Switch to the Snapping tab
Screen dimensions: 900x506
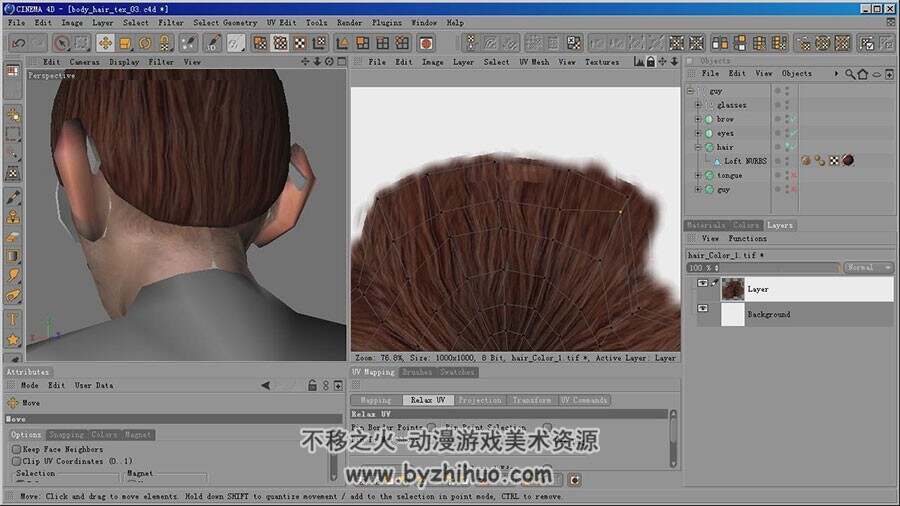[x=66, y=435]
